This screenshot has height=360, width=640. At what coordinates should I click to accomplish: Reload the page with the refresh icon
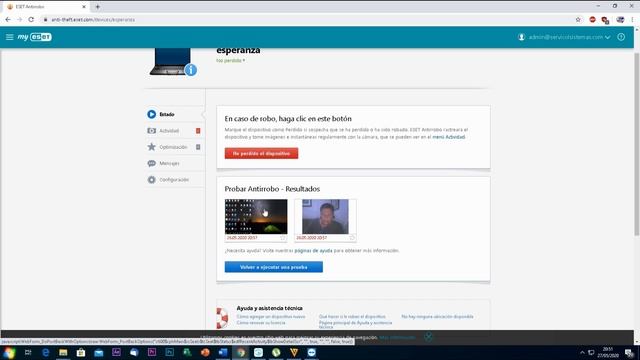click(31, 20)
